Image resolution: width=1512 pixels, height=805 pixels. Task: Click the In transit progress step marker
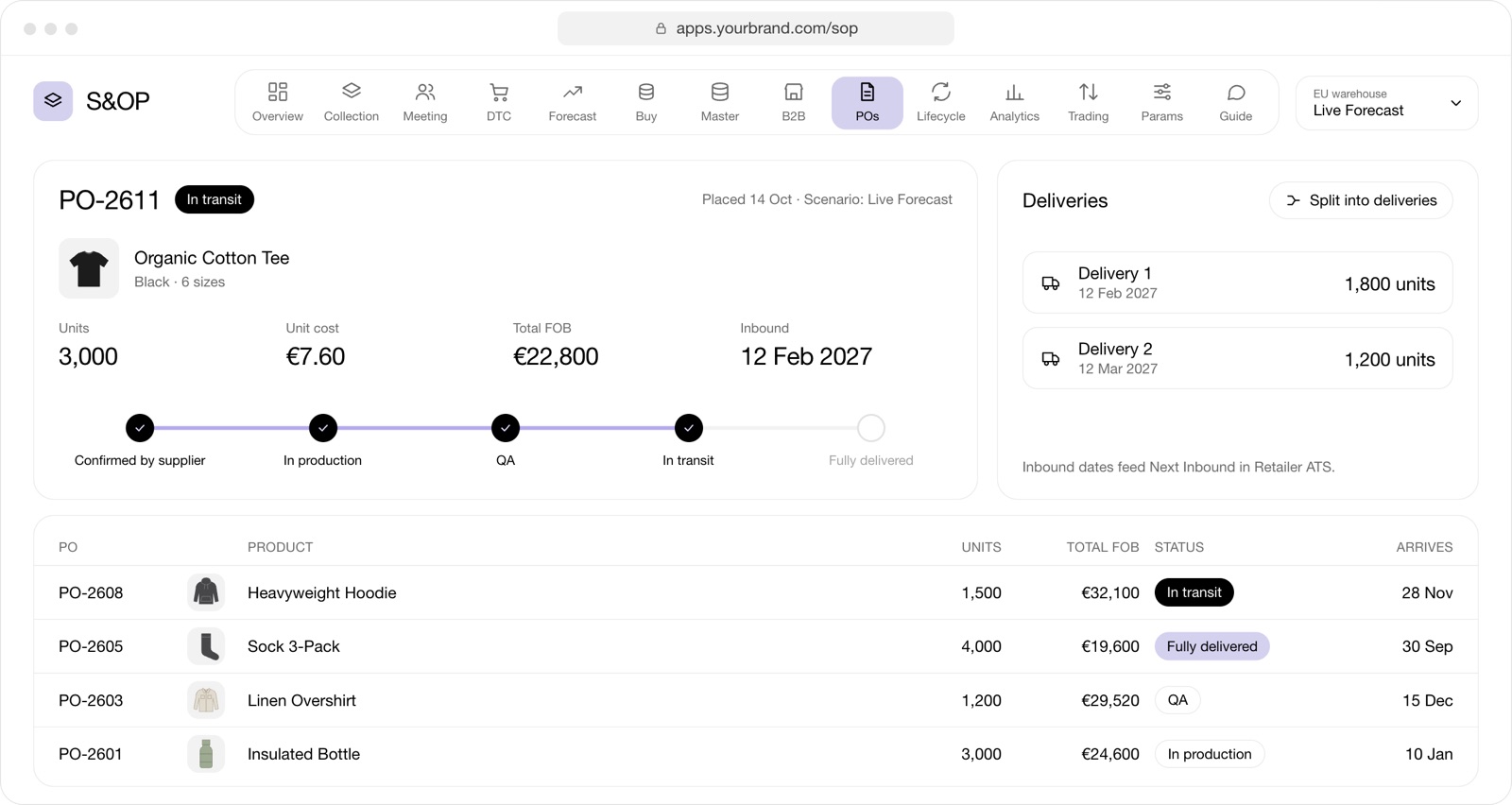pyautogui.click(x=689, y=428)
